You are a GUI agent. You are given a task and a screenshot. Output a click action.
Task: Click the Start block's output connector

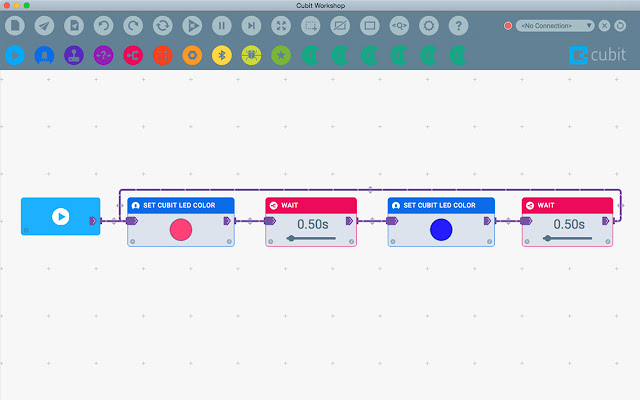[x=93, y=221]
